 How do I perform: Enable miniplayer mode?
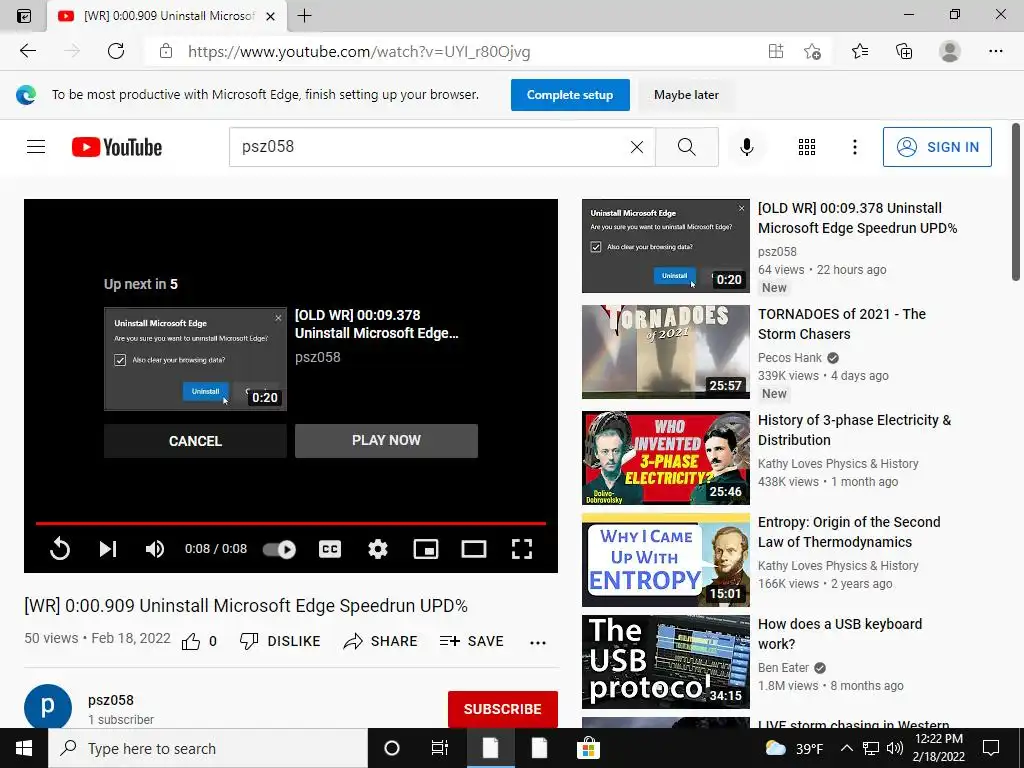coord(426,549)
